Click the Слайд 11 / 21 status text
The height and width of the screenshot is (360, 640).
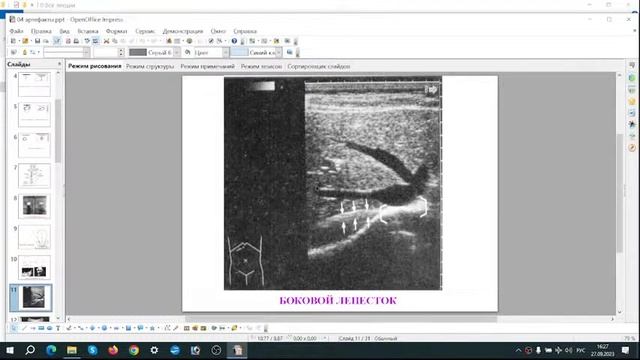(367, 338)
